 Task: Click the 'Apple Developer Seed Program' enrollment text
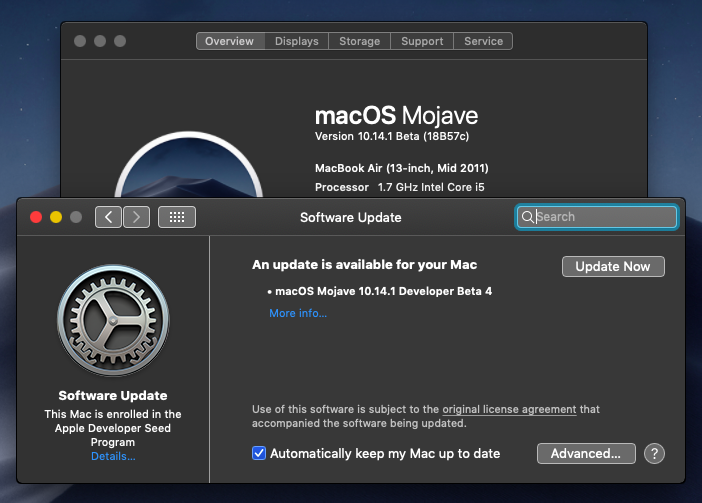[113, 428]
